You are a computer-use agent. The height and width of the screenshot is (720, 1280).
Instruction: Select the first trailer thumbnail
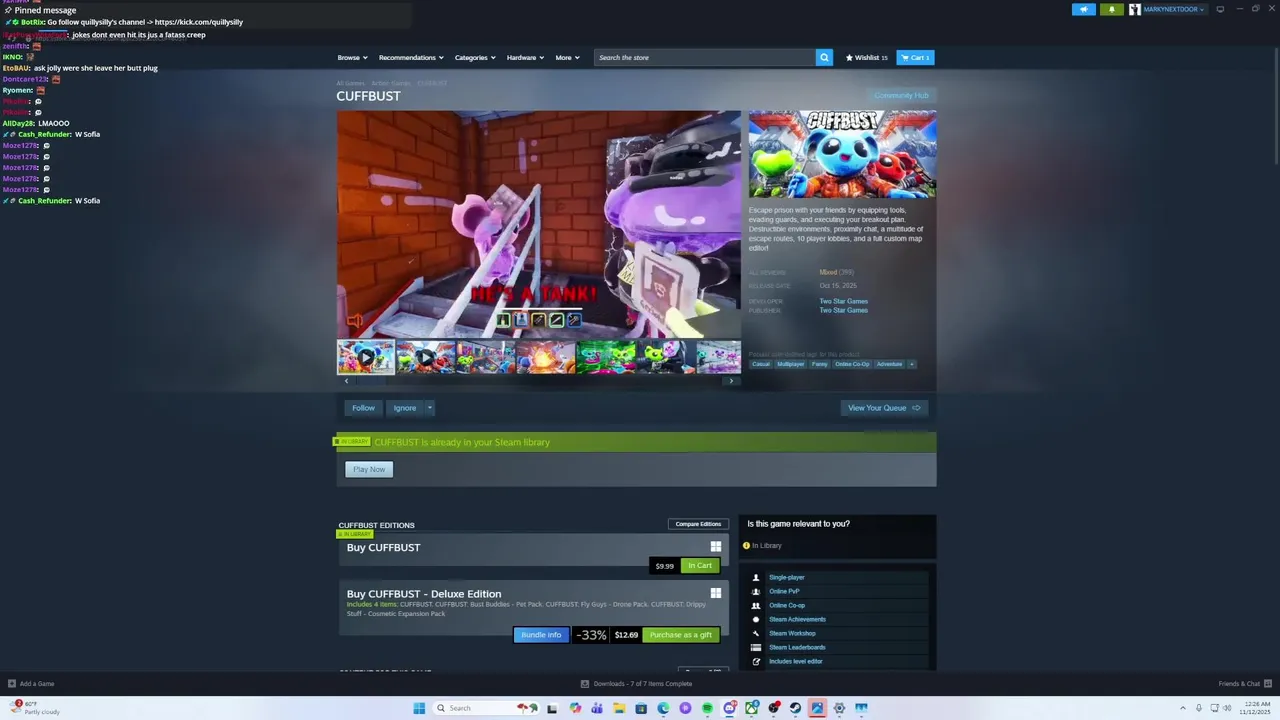(x=366, y=357)
